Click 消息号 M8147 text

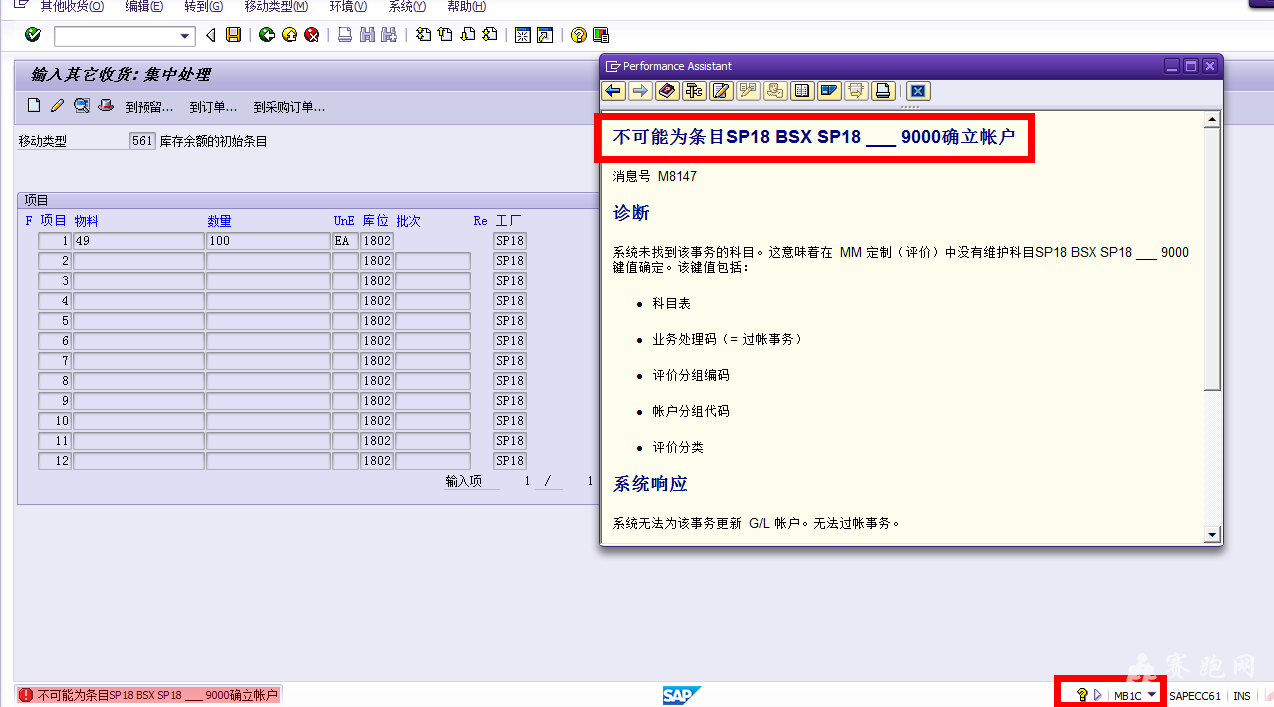click(x=654, y=176)
